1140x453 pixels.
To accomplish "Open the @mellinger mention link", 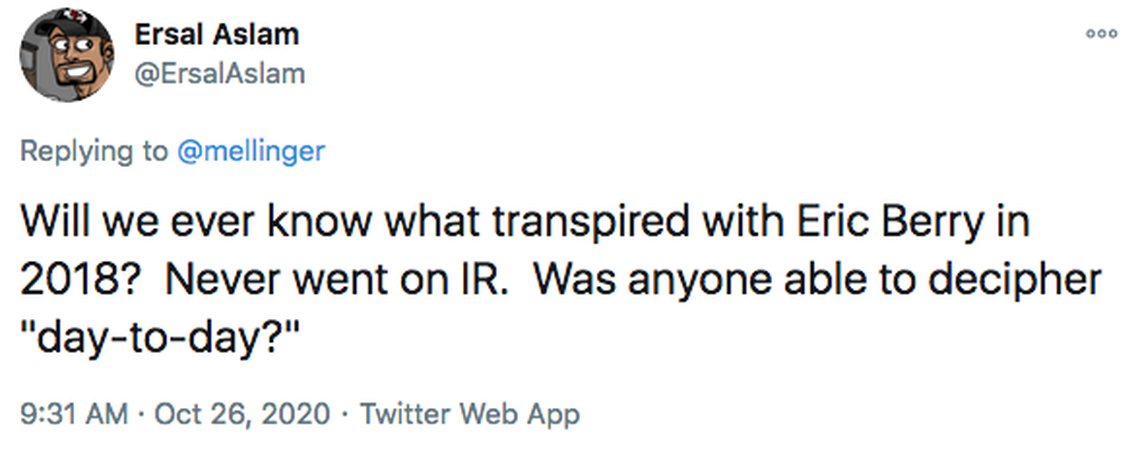I will coord(250,151).
